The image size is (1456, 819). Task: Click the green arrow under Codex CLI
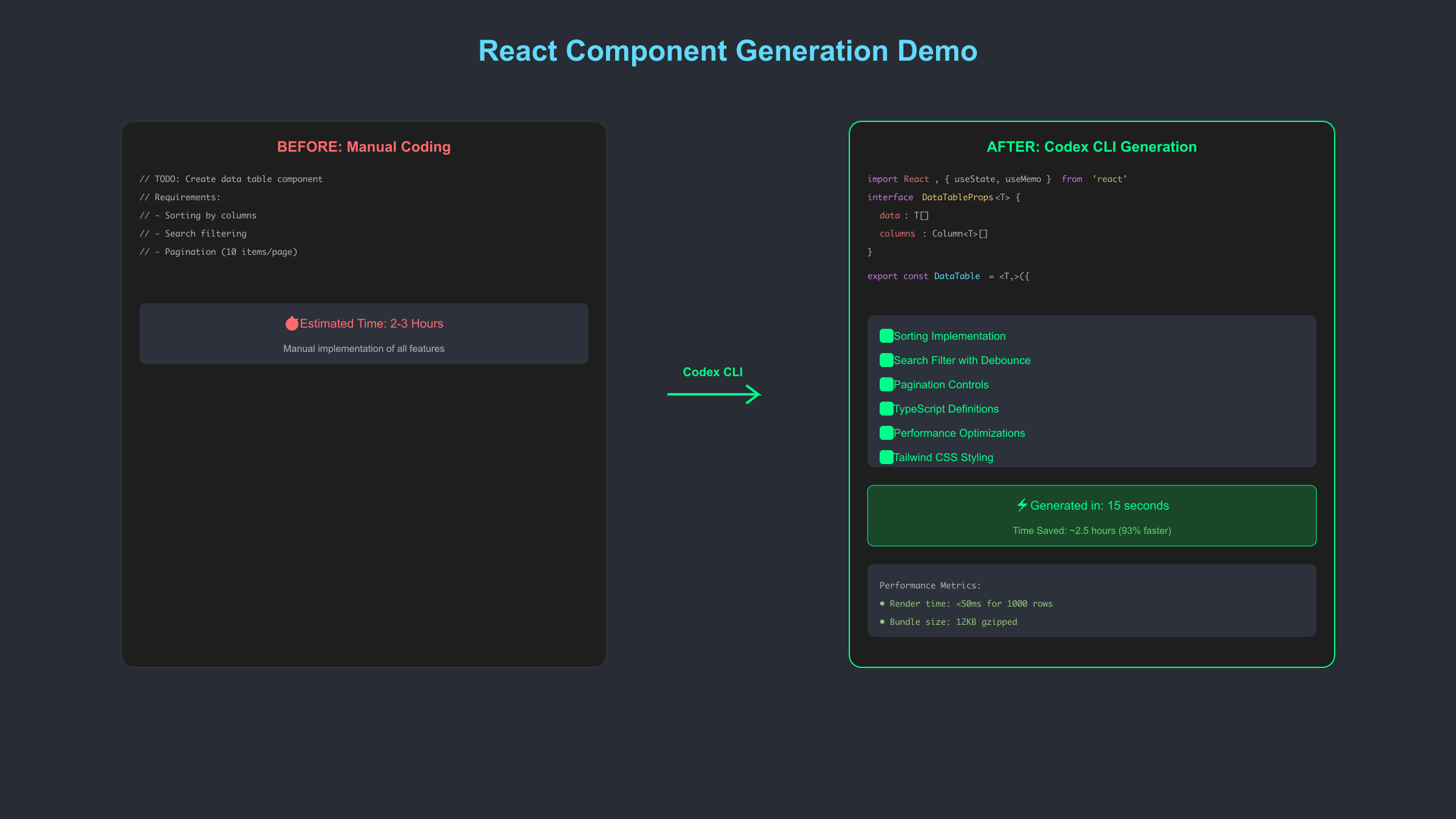coord(714,394)
